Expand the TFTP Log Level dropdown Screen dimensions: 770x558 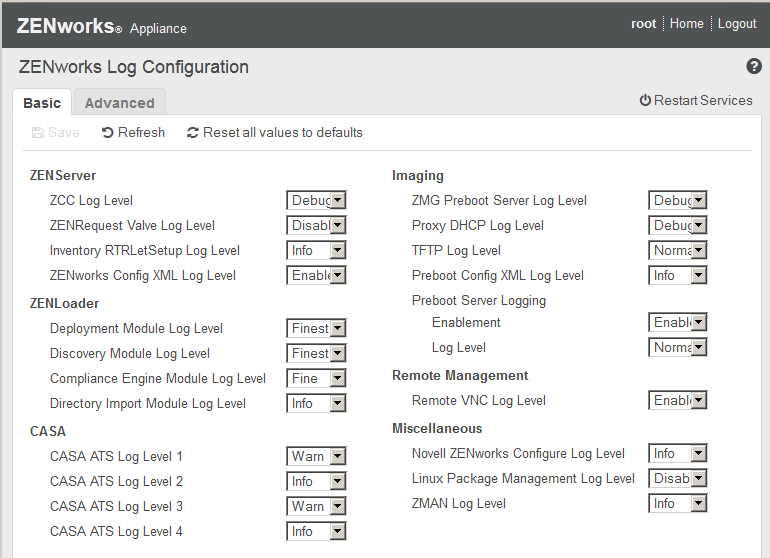click(678, 251)
